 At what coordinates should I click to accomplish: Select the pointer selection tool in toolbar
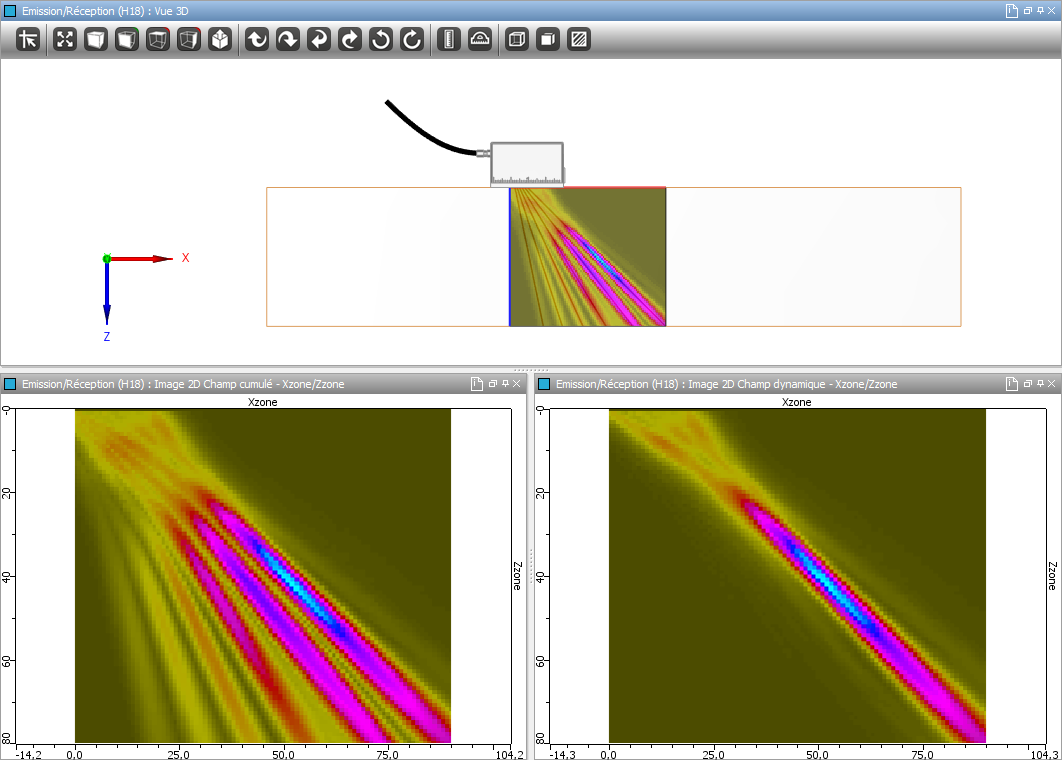tap(28, 40)
